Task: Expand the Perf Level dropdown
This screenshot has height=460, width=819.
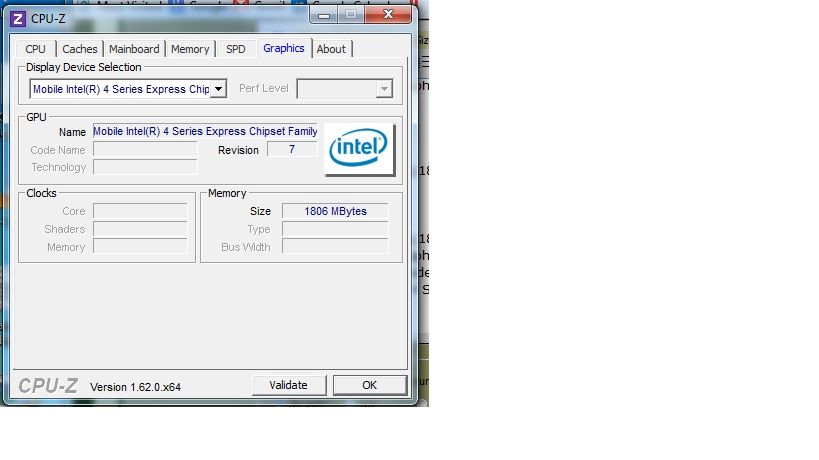Action: click(382, 89)
